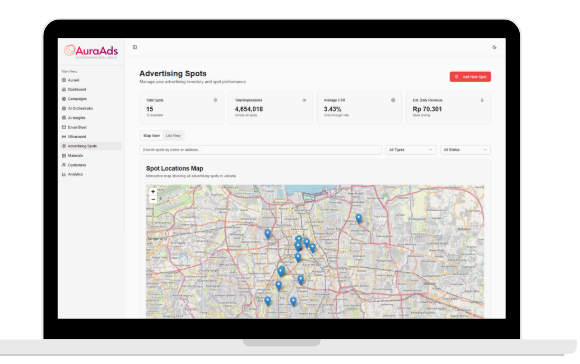The image size is (580, 364).
Task: Click eye icon on Total Impressions card
Action: 304,100
